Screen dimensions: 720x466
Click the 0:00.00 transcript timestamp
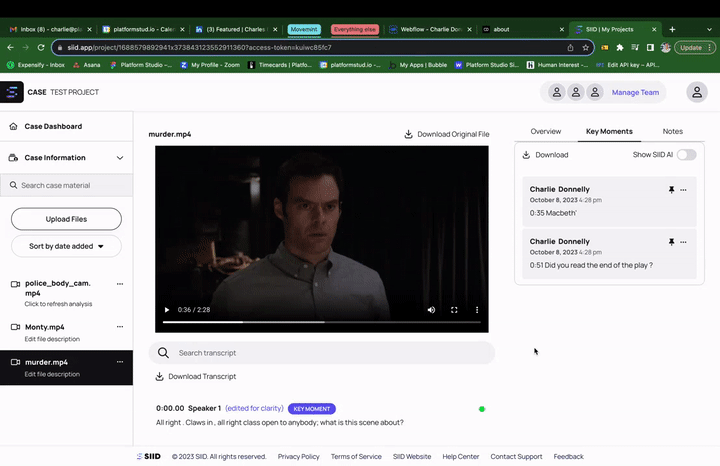pos(170,408)
